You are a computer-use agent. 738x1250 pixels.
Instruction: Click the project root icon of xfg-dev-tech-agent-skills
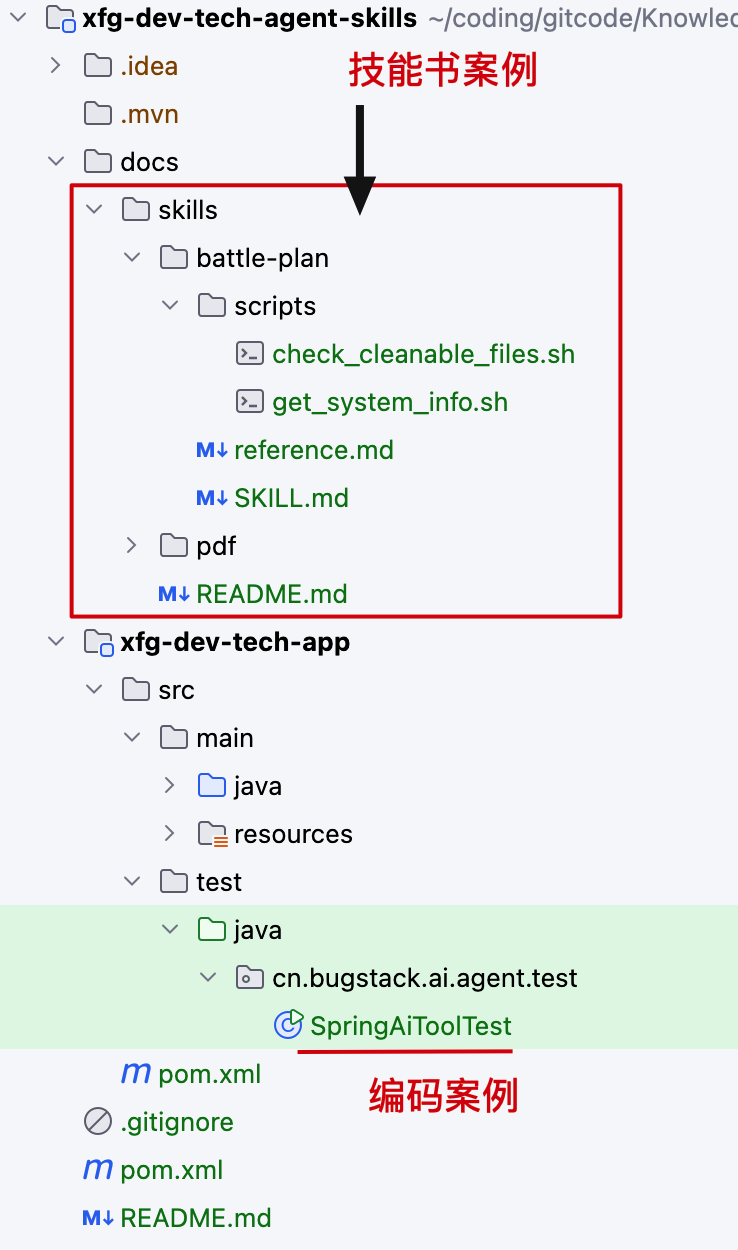pyautogui.click(x=57, y=17)
